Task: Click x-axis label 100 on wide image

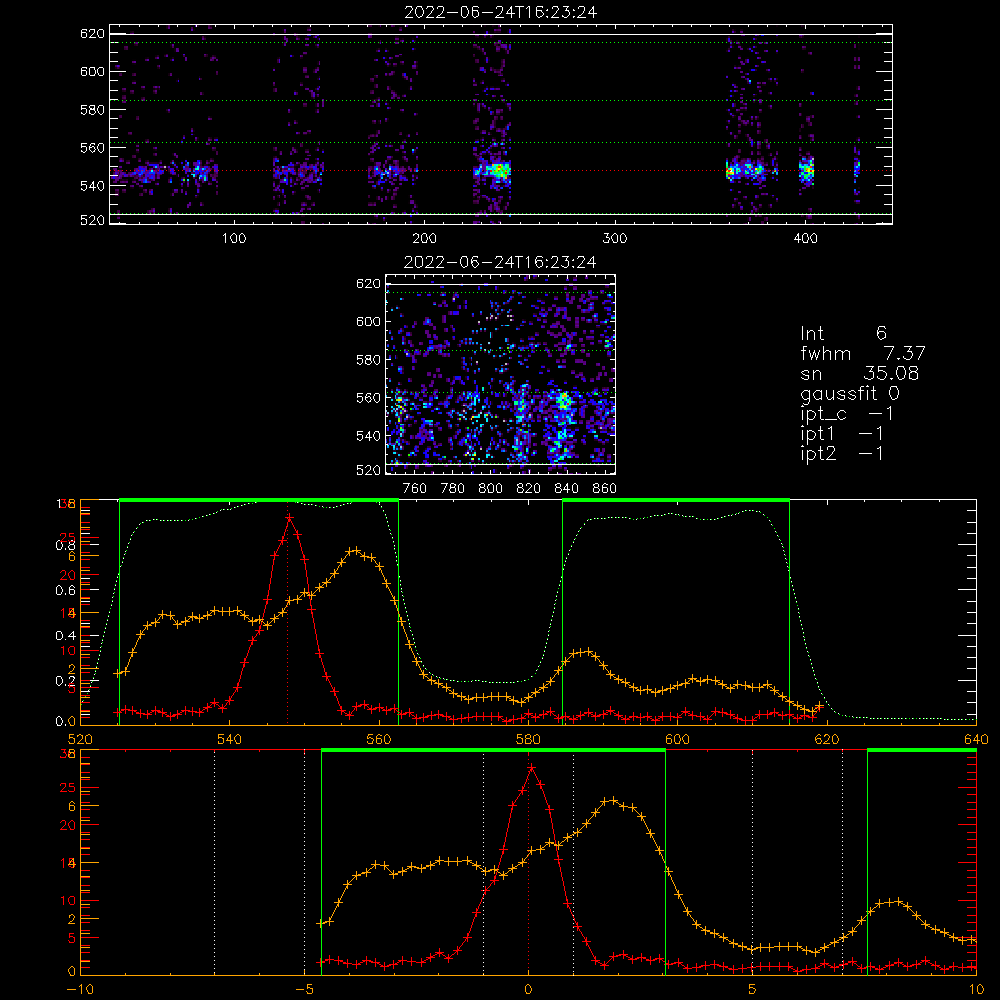Action: (234, 239)
